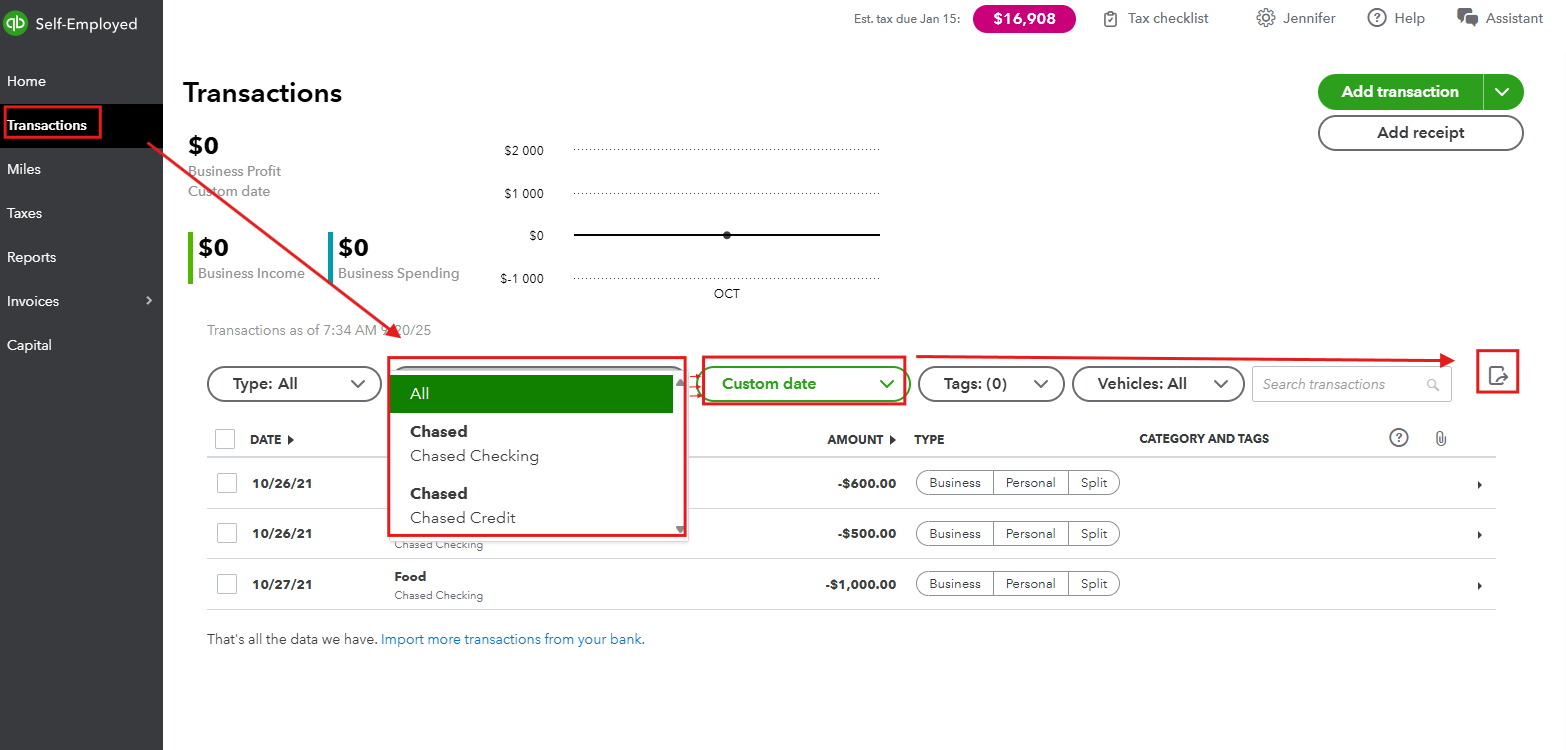Click into the Search transactions field
1566x750 pixels.
(x=1352, y=384)
